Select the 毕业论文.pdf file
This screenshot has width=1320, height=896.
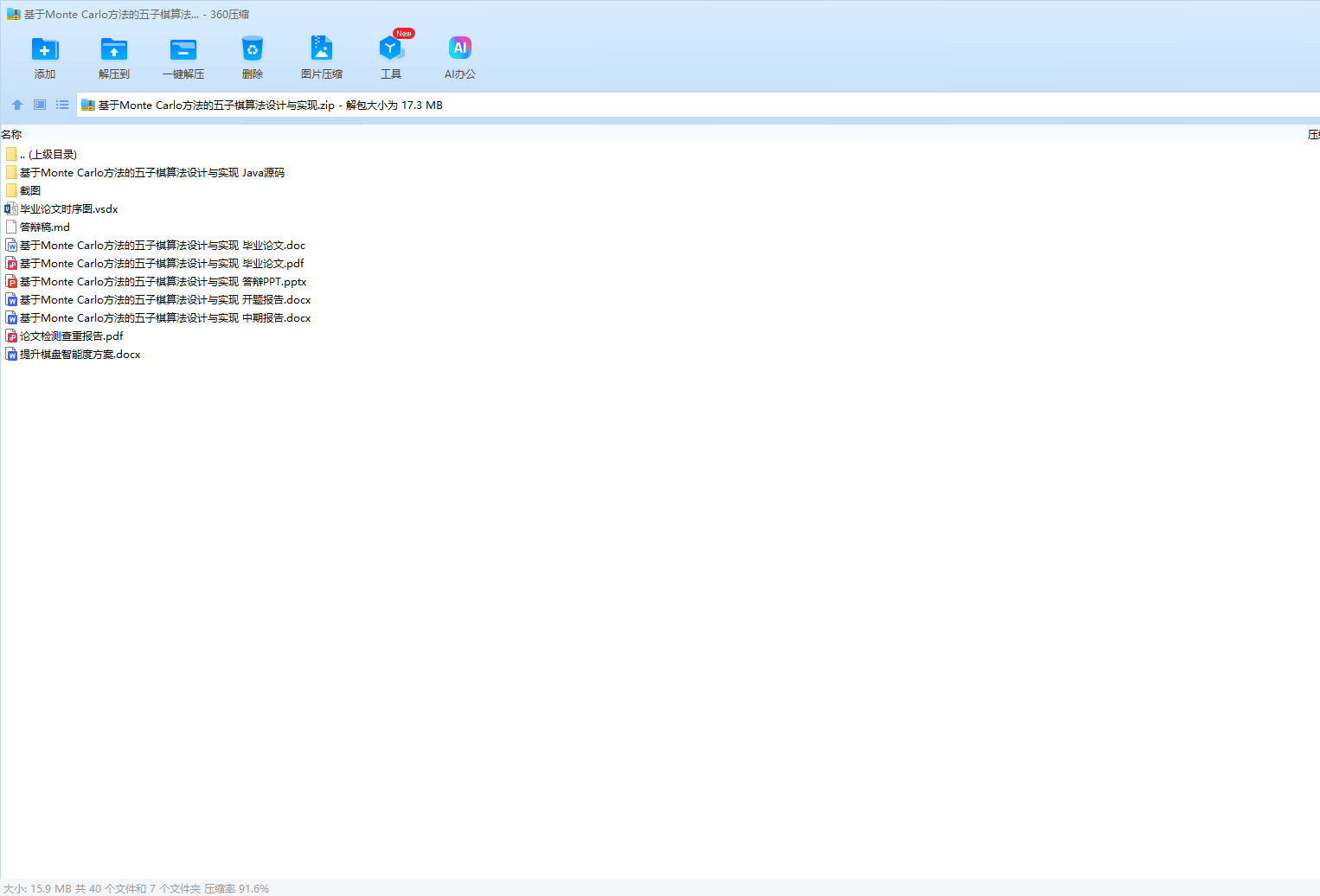pyautogui.click(x=162, y=264)
